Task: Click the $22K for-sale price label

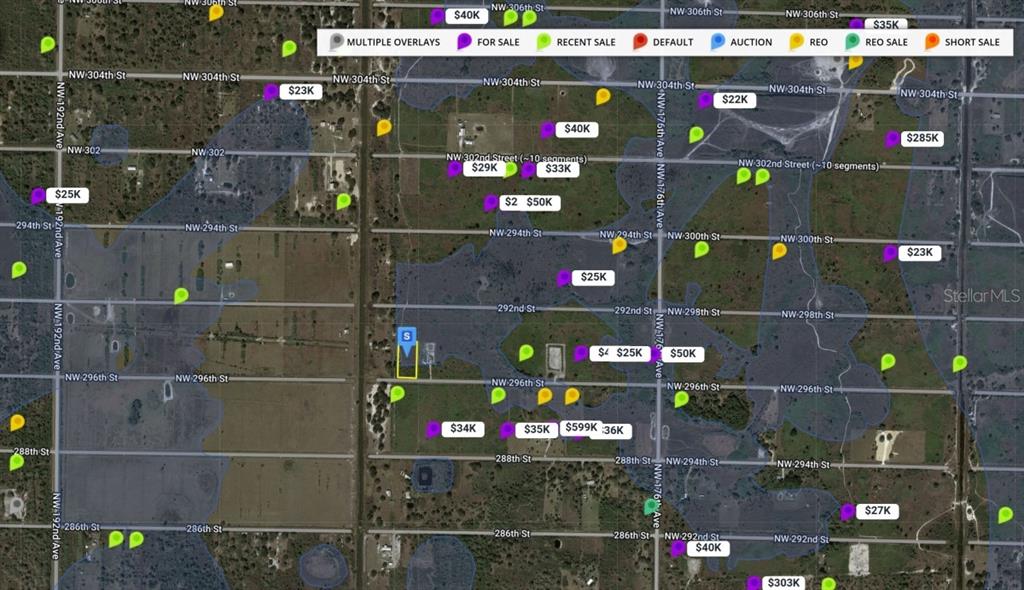Action: tap(734, 100)
